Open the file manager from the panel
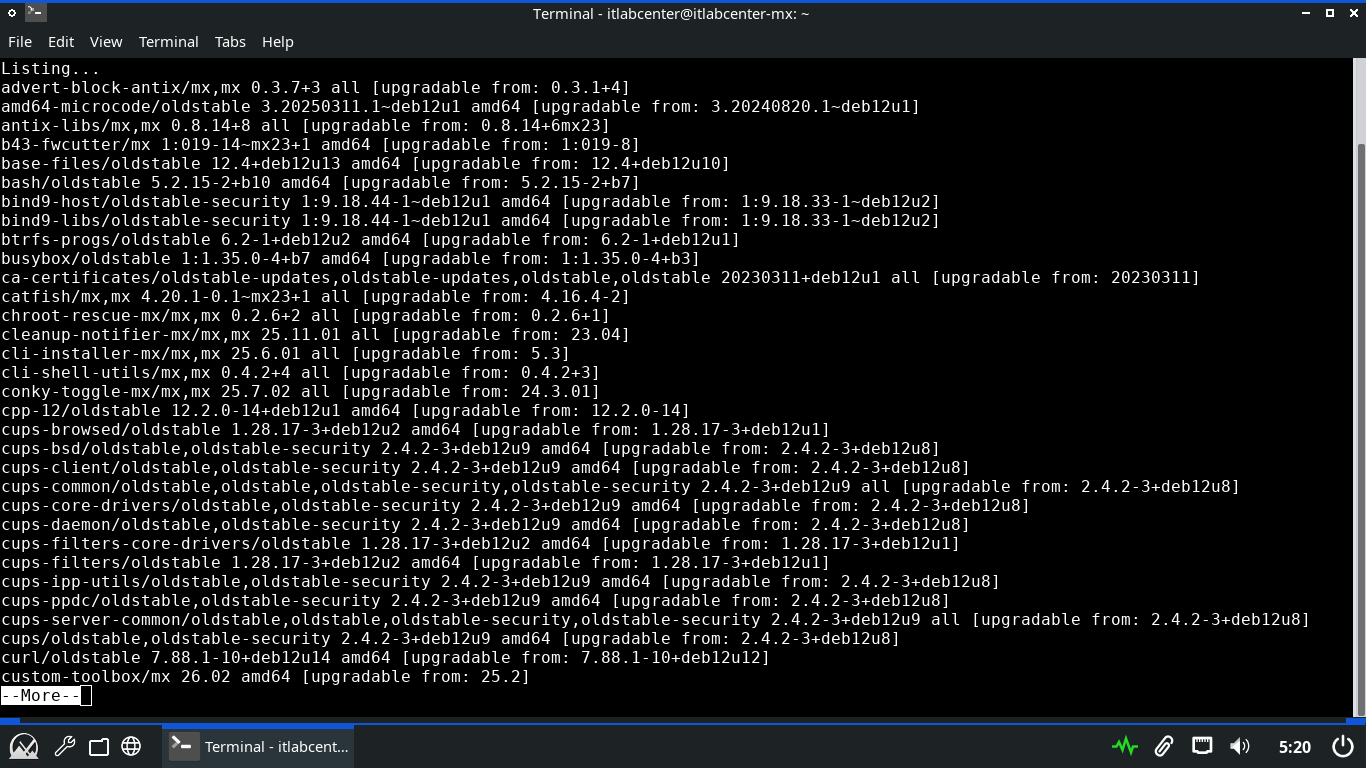The width and height of the screenshot is (1366, 768). (98, 746)
